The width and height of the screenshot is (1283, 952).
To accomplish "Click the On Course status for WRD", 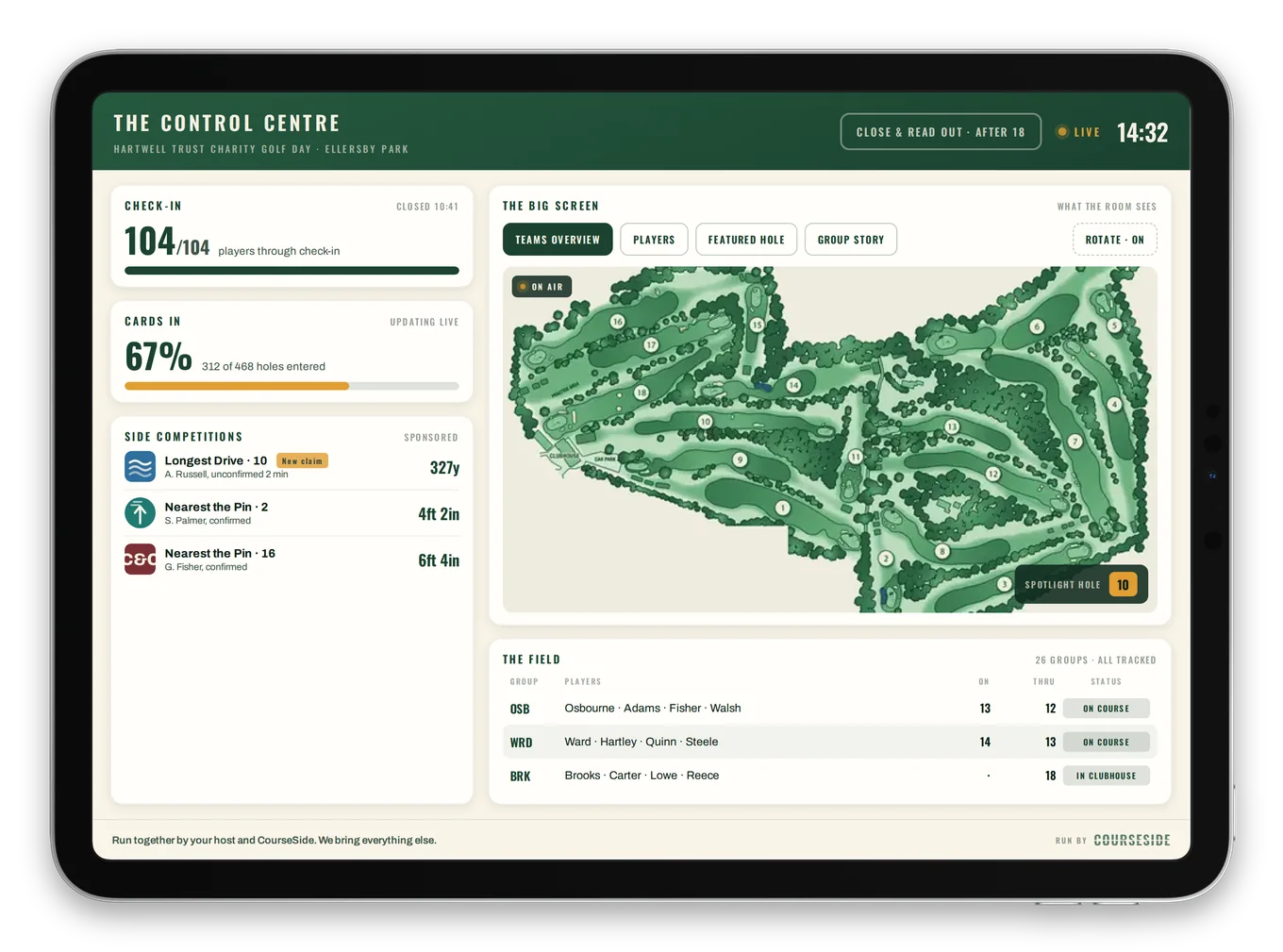I will (1106, 743).
